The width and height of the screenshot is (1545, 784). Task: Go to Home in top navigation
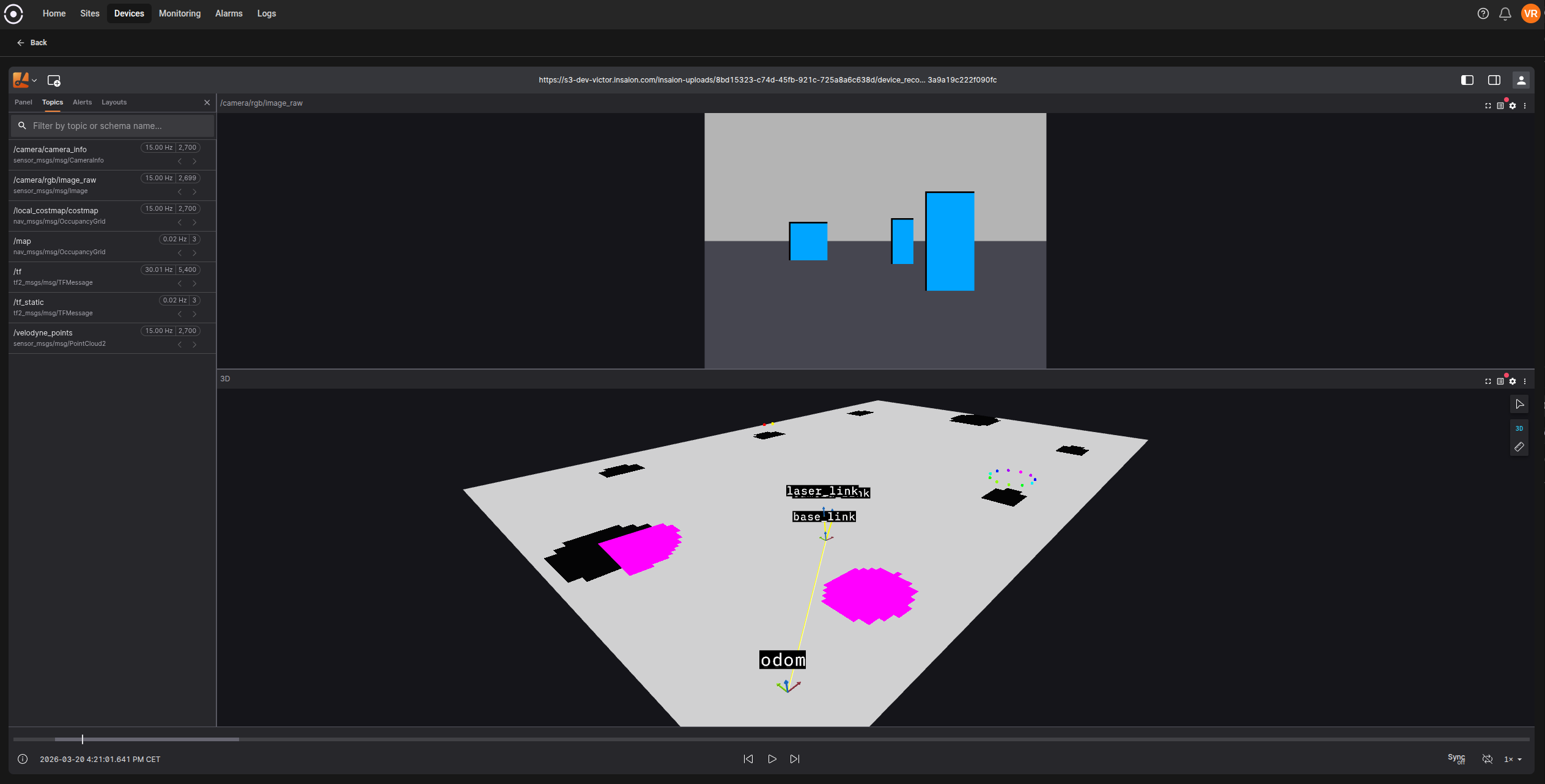pyautogui.click(x=54, y=13)
